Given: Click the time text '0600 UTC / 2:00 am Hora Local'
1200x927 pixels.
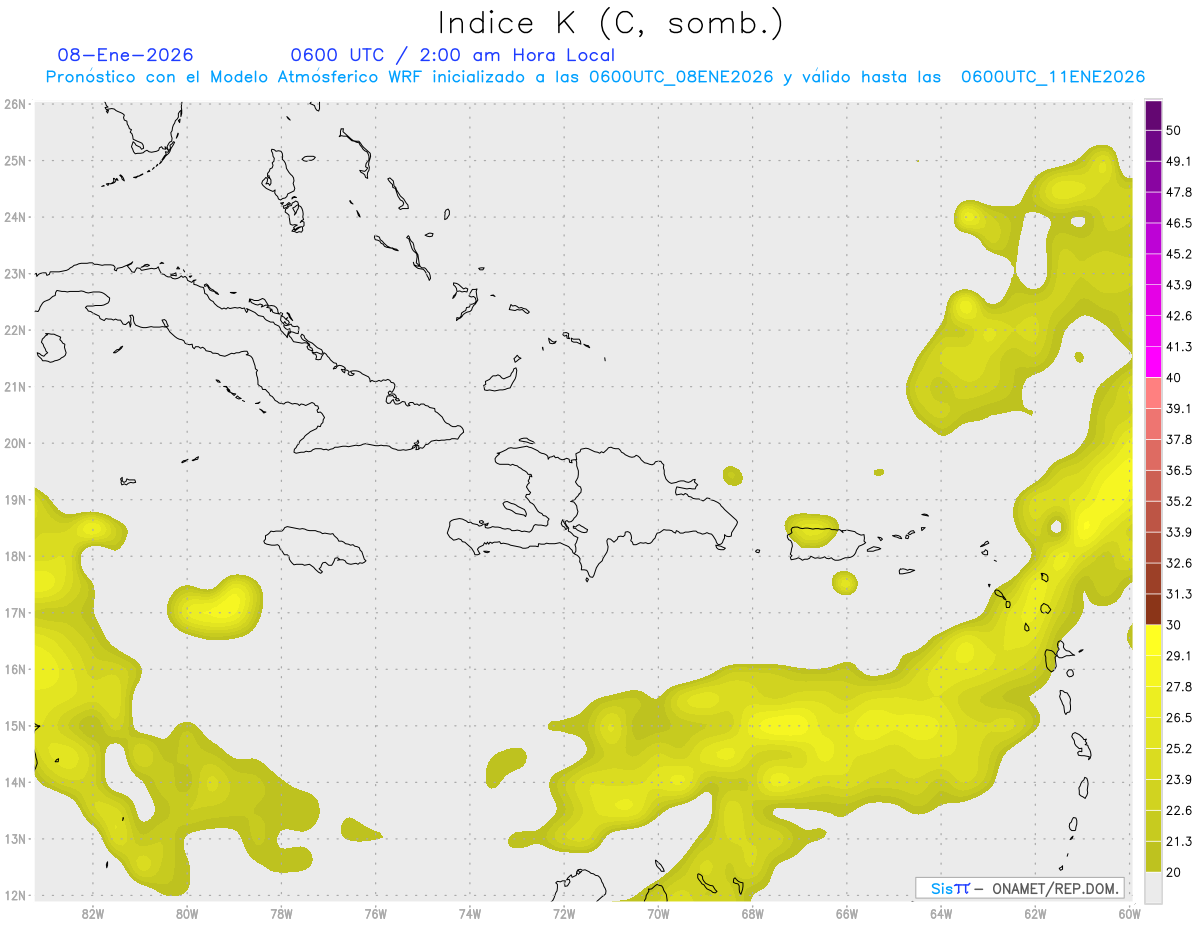Looking at the screenshot, I should (452, 55).
